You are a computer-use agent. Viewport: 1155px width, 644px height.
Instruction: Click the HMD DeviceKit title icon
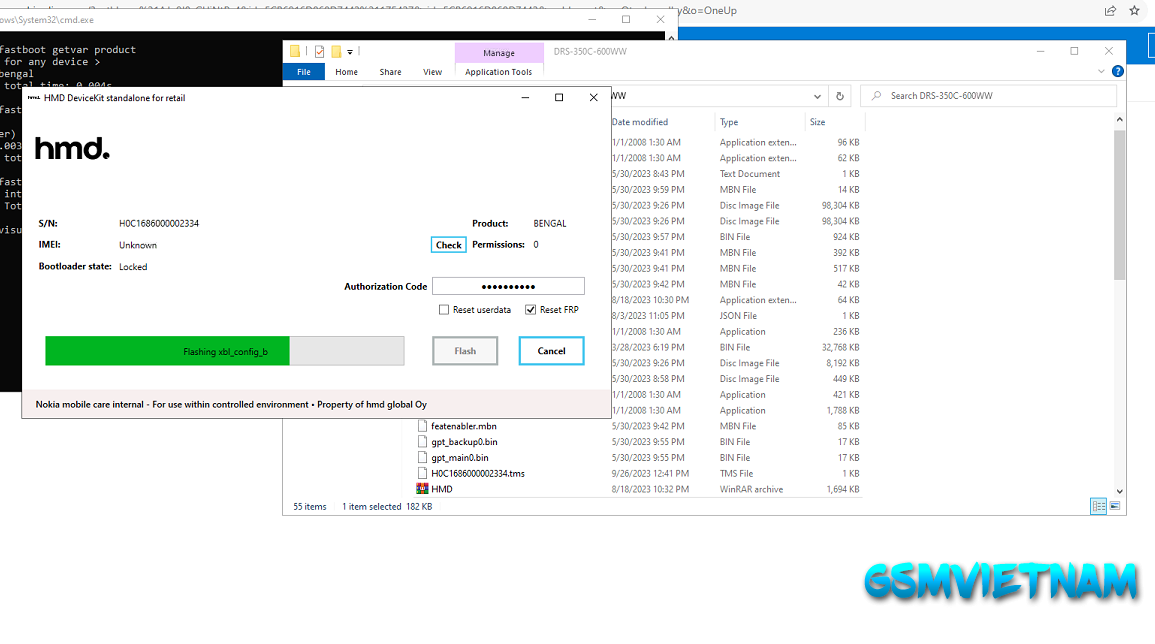[33, 97]
